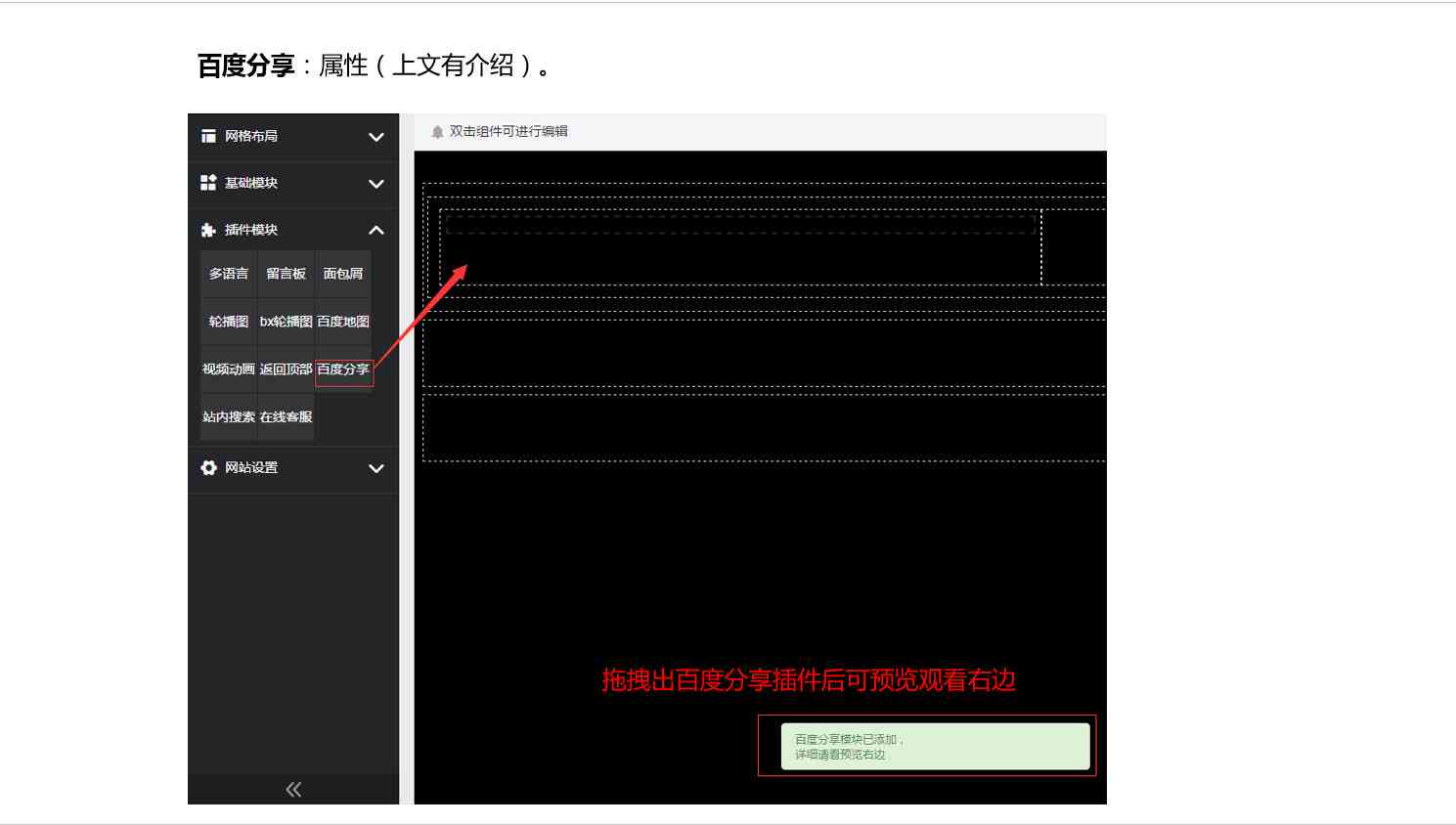Open the 基础模块 menu label

(x=251, y=183)
